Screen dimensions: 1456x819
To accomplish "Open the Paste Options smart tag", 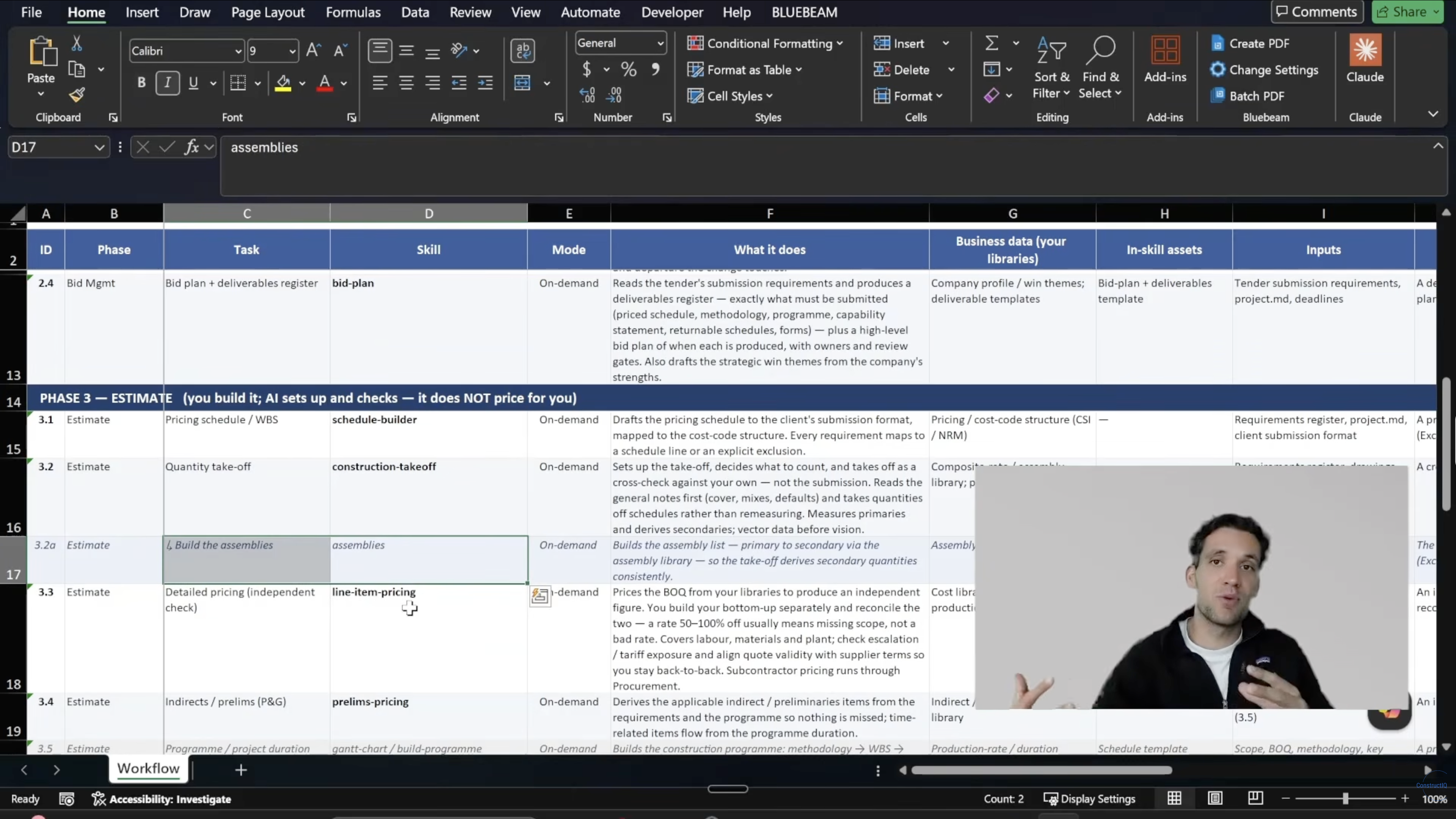I will [x=540, y=596].
